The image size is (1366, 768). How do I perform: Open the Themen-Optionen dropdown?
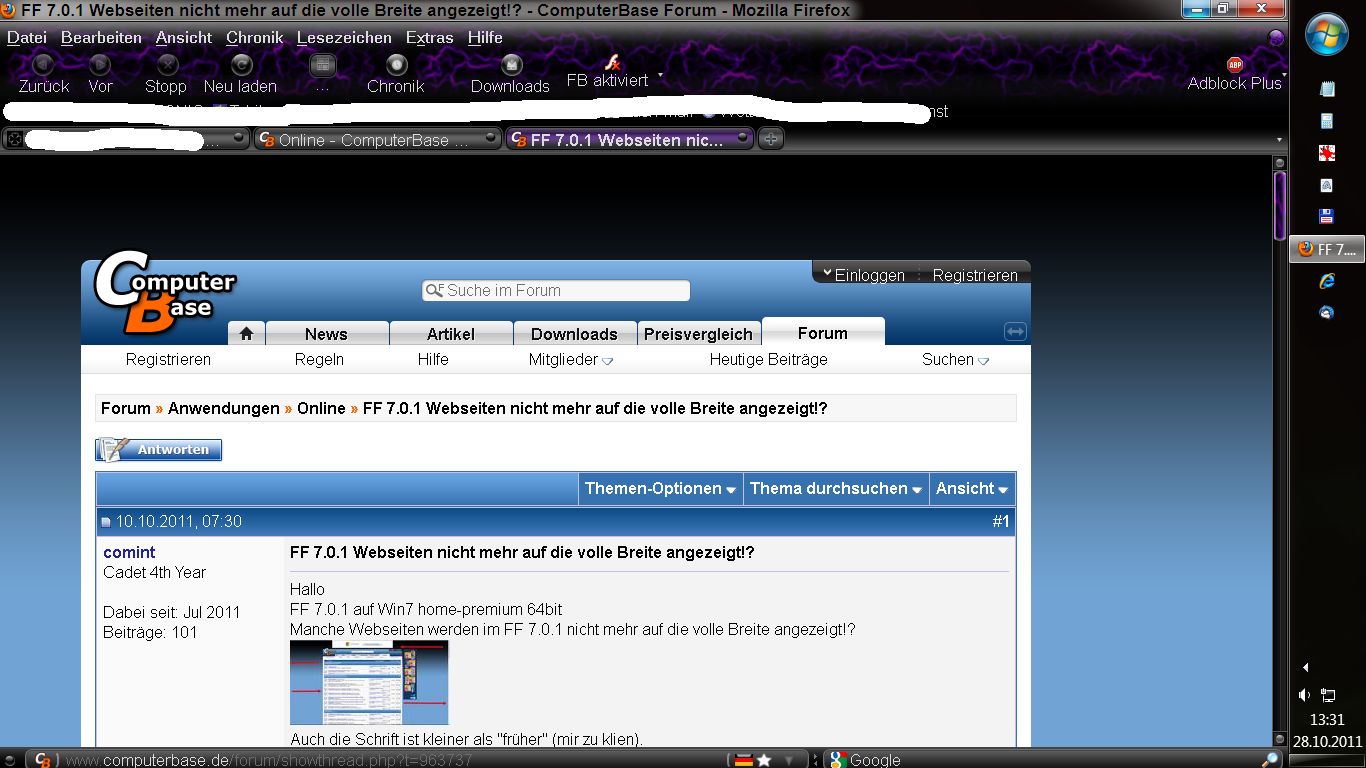(661, 488)
